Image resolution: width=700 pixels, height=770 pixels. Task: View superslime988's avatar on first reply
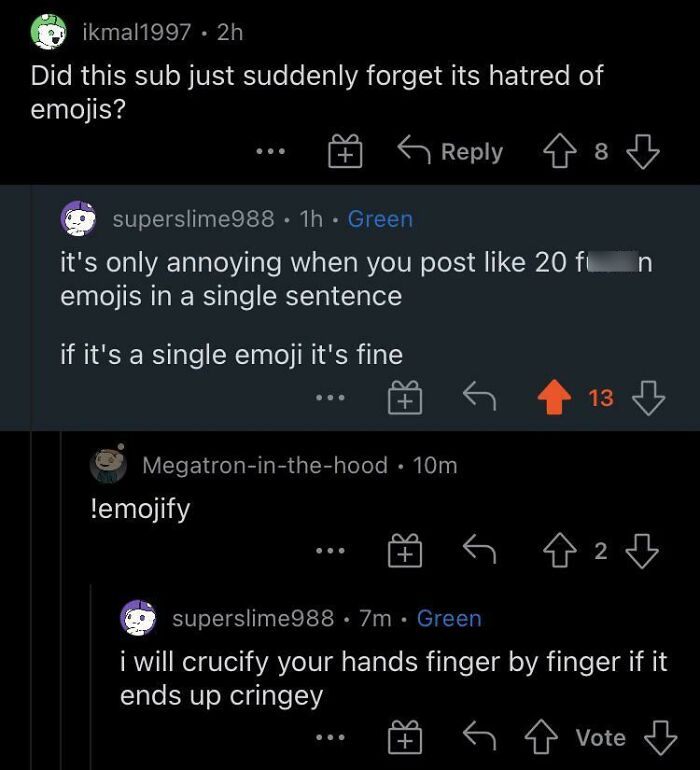point(79,219)
